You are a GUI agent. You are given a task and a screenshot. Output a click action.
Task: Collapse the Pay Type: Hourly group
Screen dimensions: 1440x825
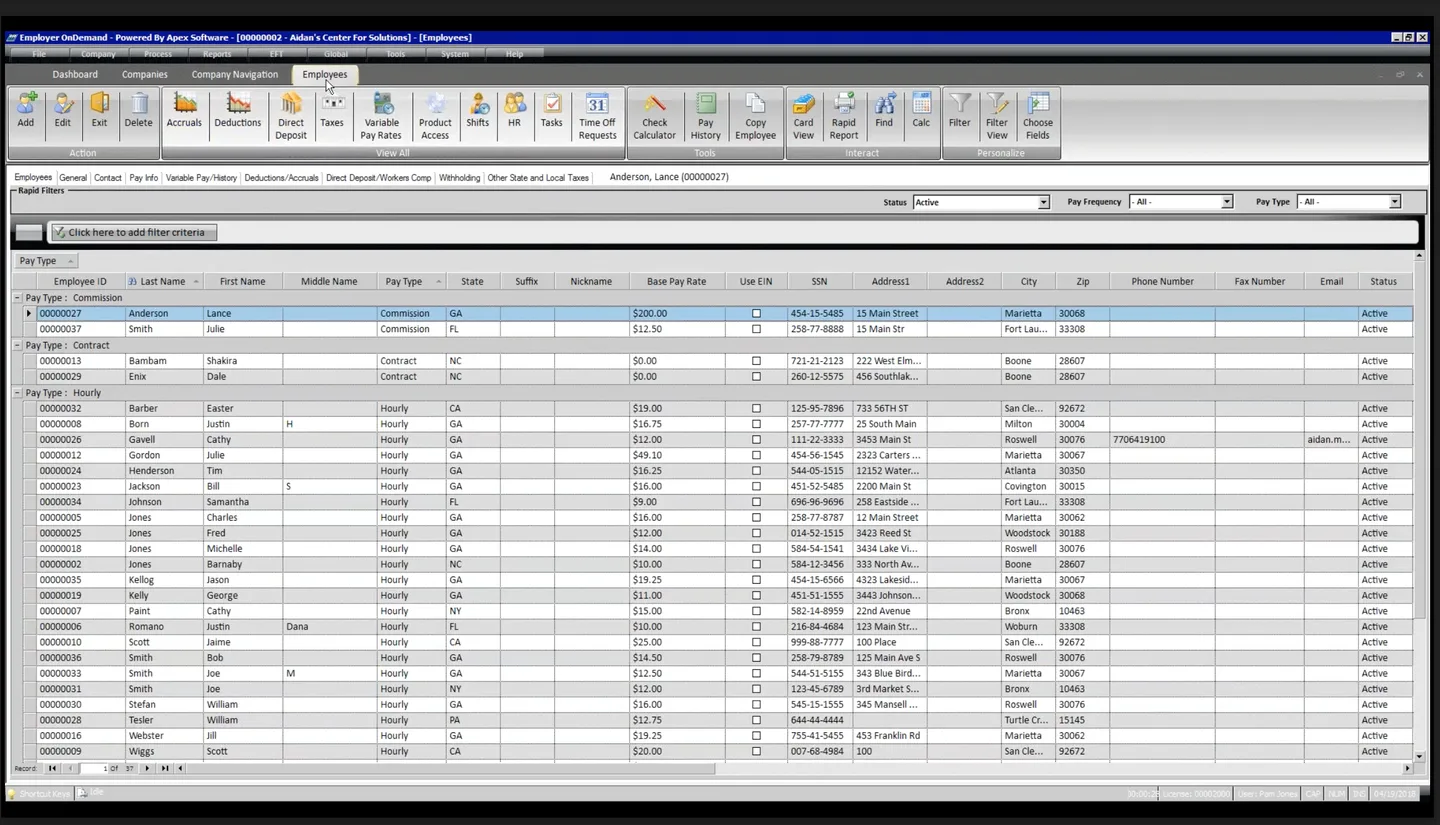click(x=15, y=392)
